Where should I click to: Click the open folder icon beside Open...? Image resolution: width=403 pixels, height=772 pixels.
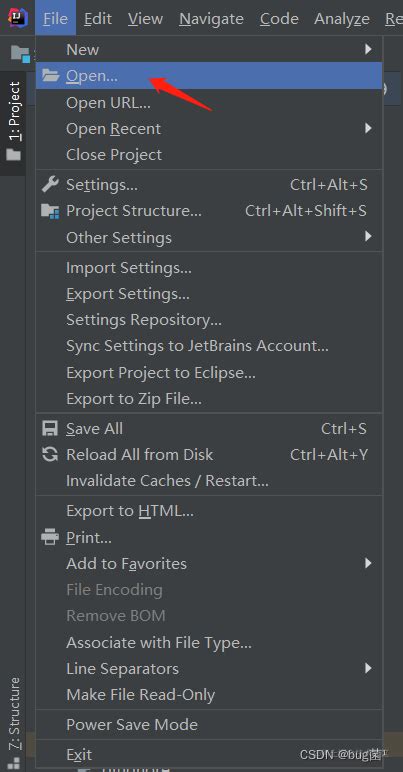click(51, 75)
